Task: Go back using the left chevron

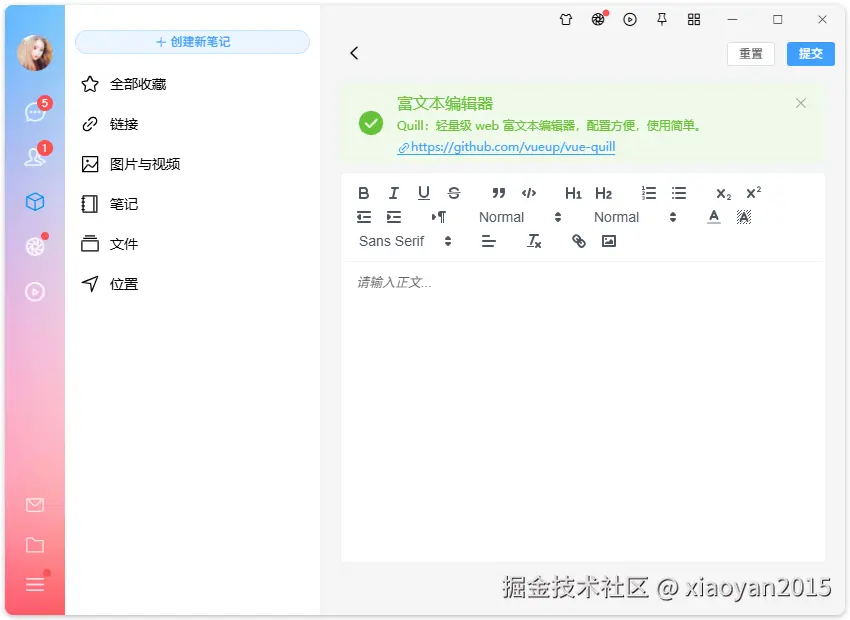Action: (x=354, y=53)
